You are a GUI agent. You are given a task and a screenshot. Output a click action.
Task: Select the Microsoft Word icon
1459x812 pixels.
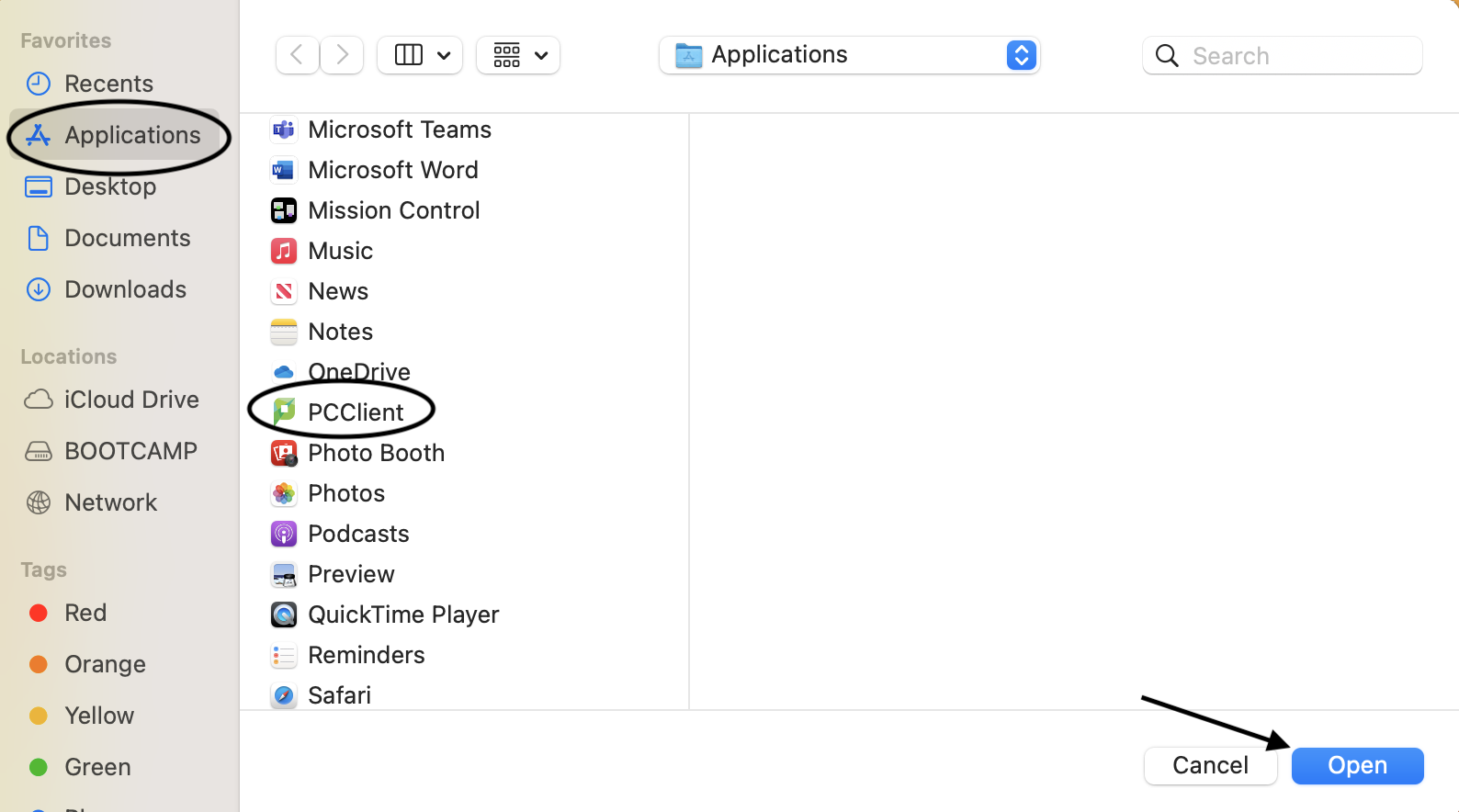point(284,170)
